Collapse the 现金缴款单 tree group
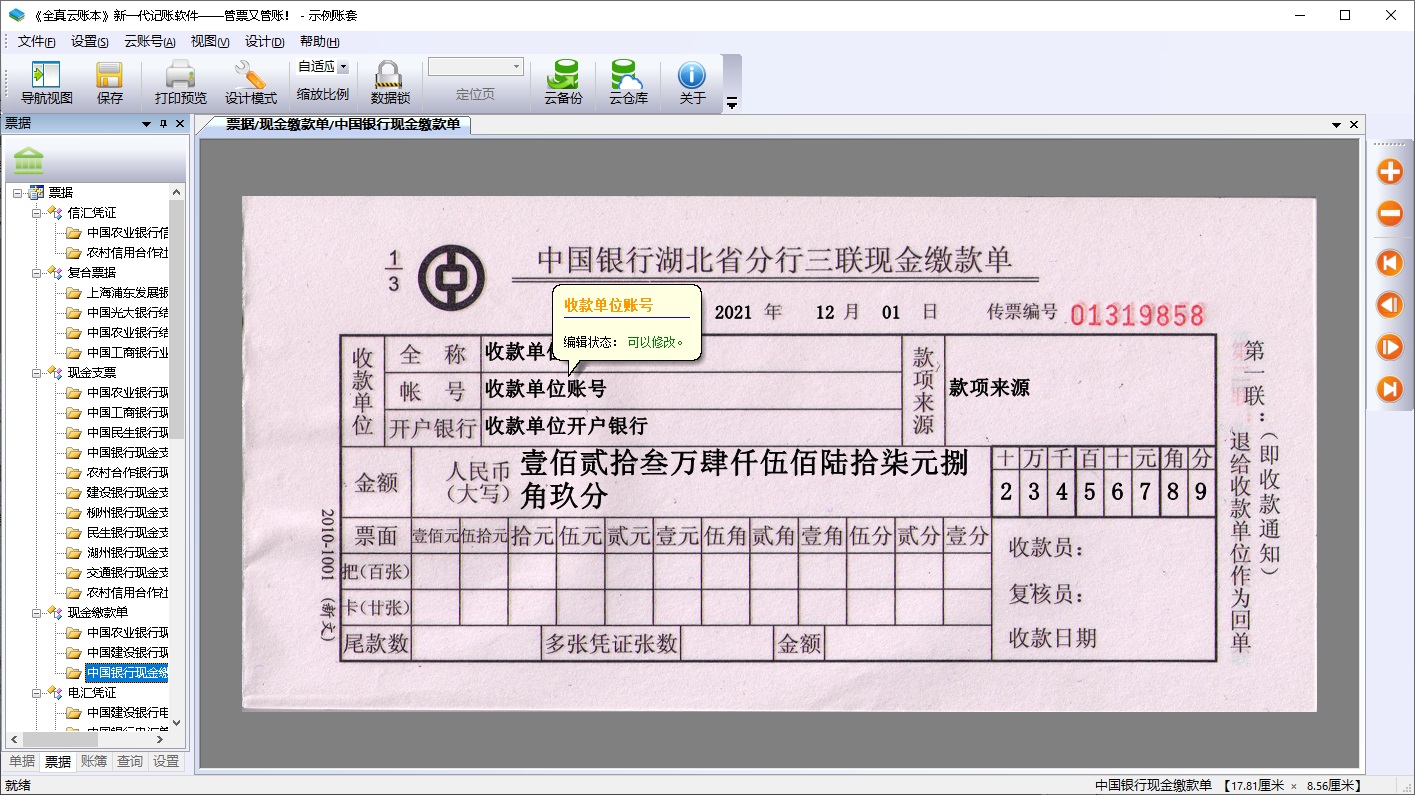This screenshot has width=1415, height=795. (37, 612)
